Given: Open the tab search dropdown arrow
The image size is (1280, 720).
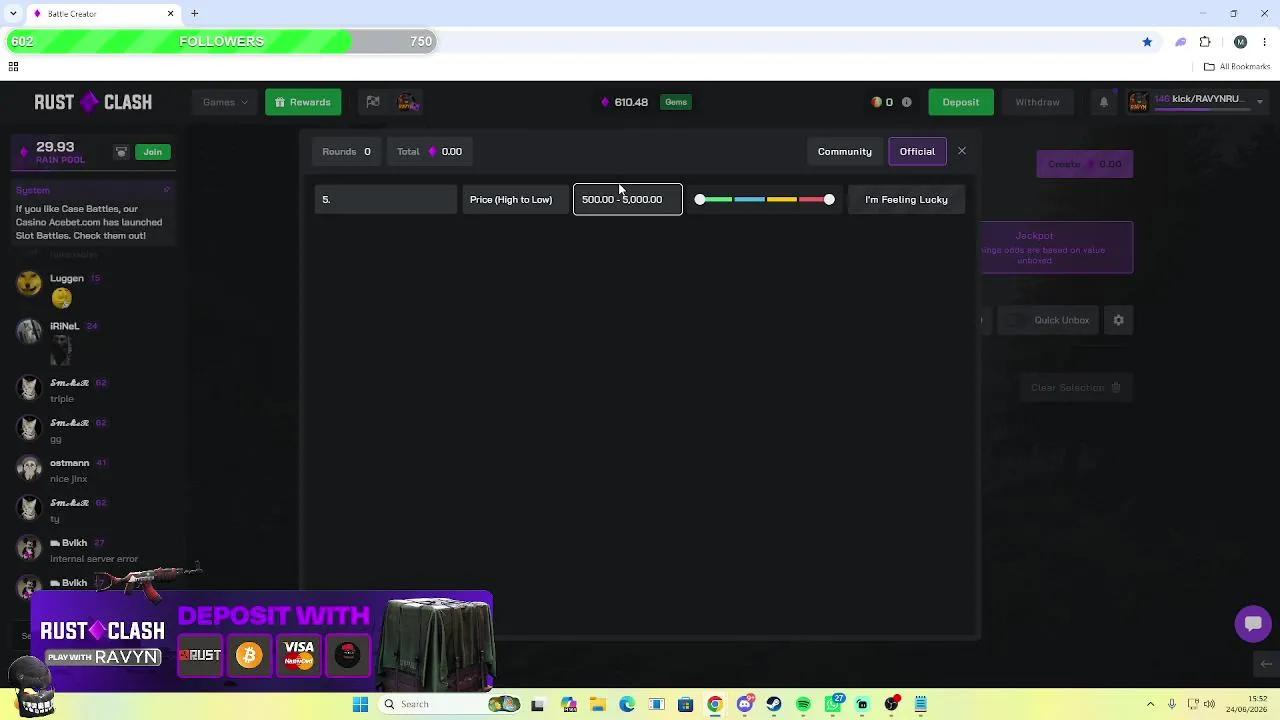Looking at the screenshot, I should coord(13,13).
